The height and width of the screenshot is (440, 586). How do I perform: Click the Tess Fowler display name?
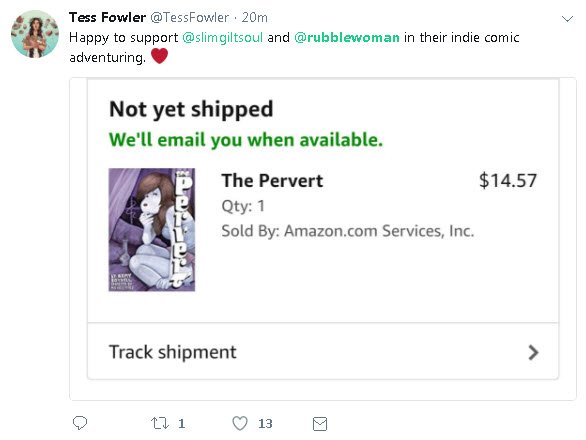click(107, 17)
